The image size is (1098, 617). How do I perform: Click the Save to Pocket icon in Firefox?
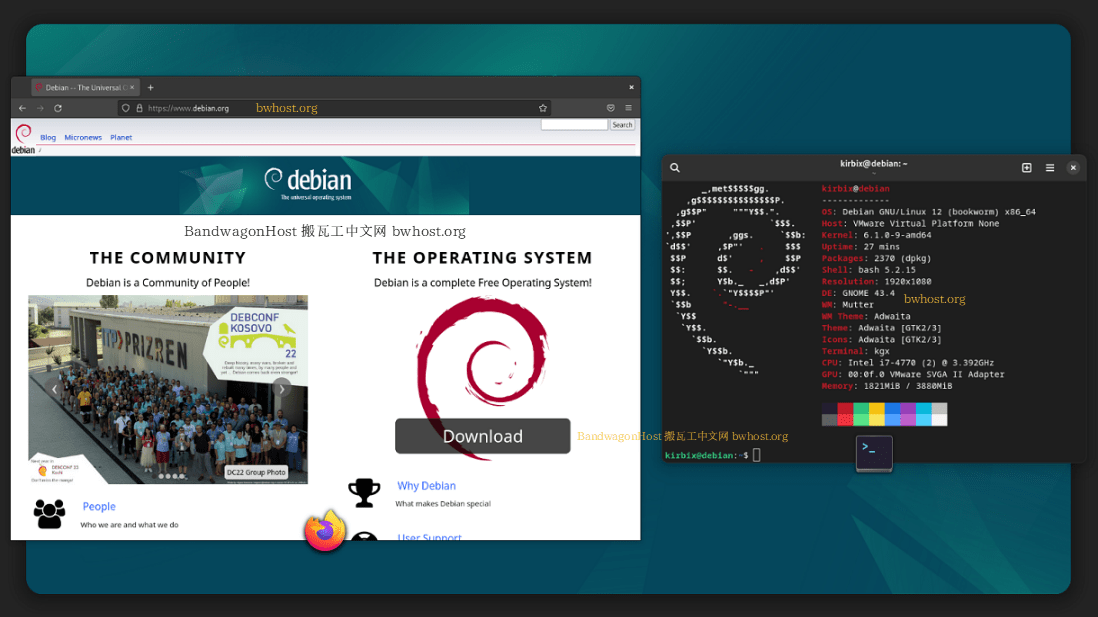(x=611, y=108)
